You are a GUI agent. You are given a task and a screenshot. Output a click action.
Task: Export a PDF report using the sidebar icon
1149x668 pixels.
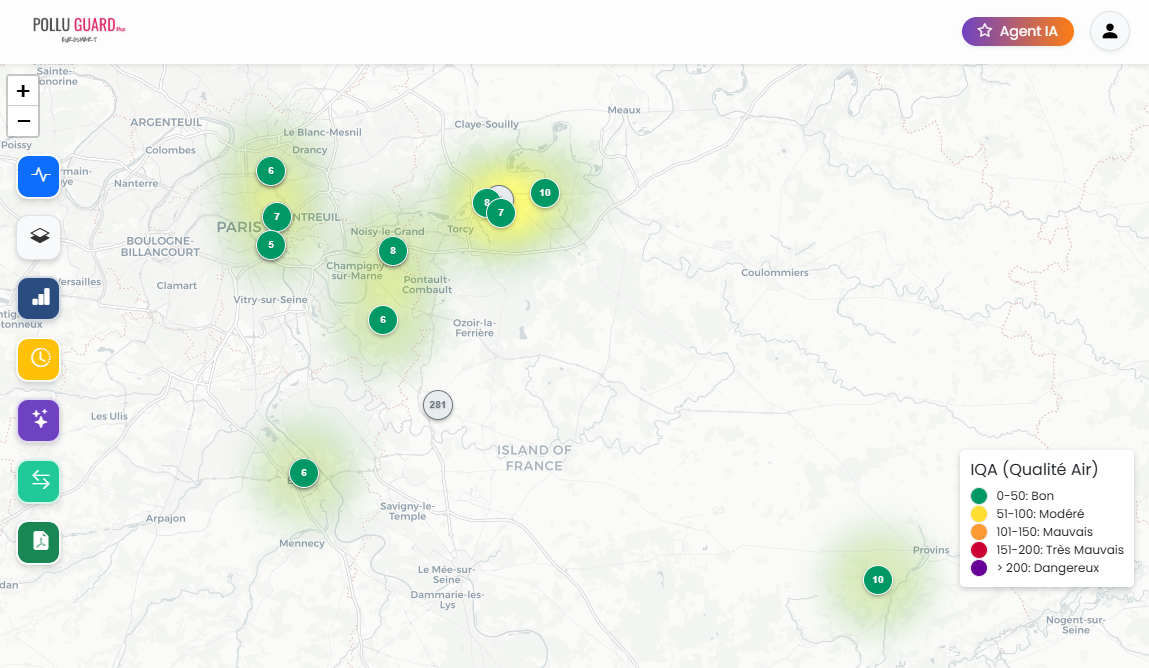[x=38, y=543]
